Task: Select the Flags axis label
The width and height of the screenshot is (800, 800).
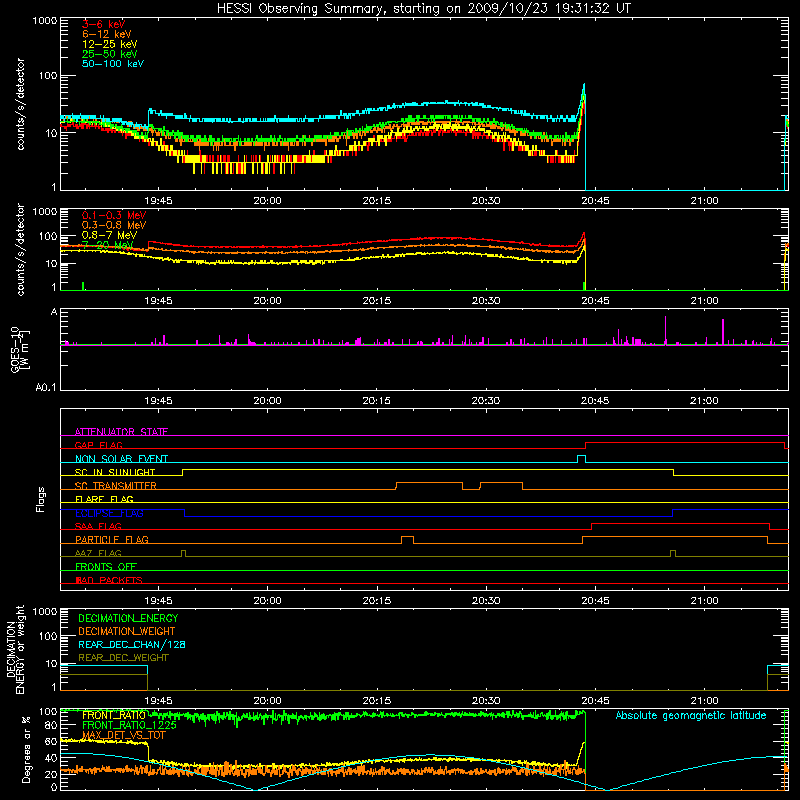Action: coord(40,499)
